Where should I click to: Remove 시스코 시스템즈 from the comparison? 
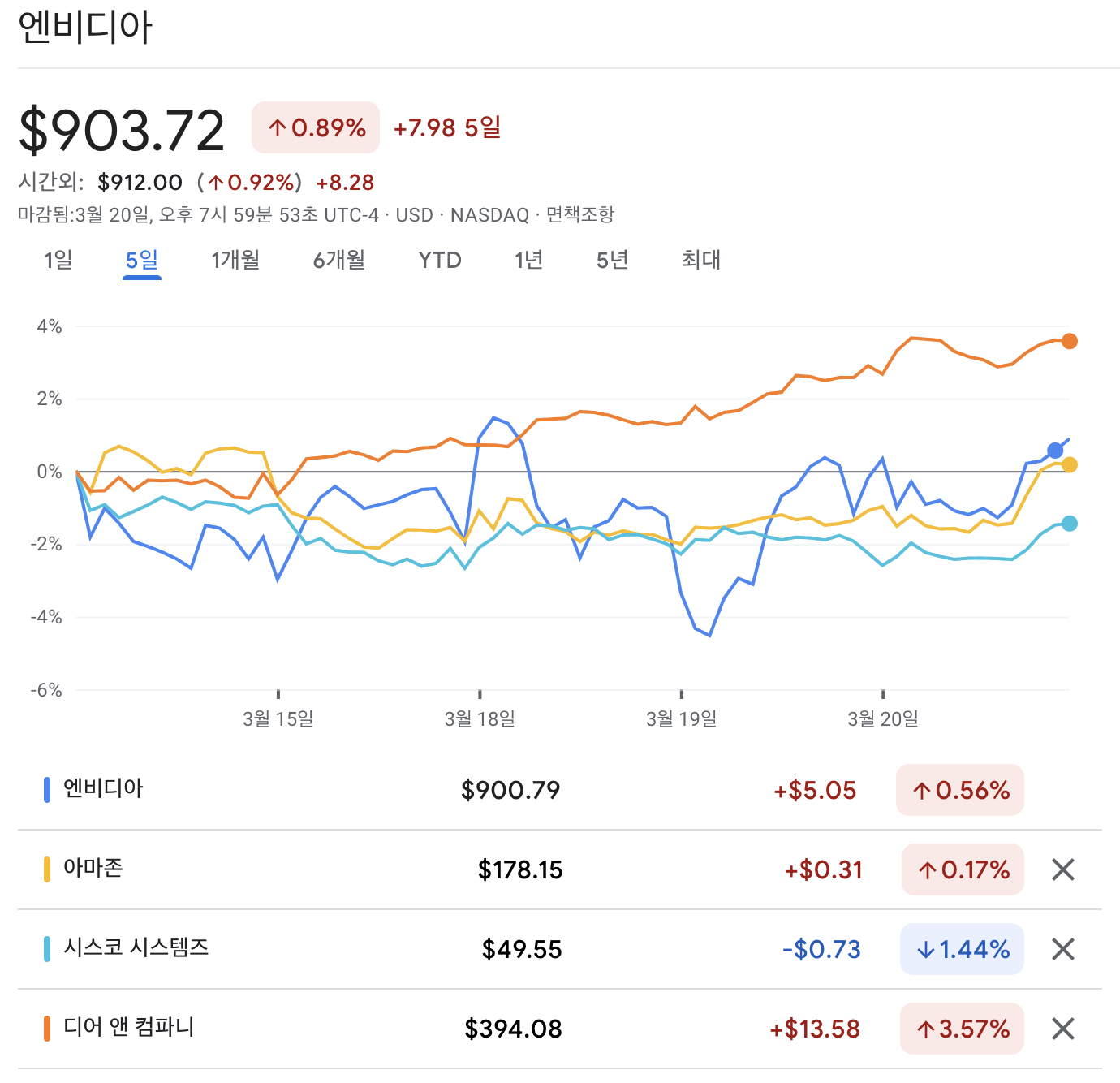pos(1062,949)
